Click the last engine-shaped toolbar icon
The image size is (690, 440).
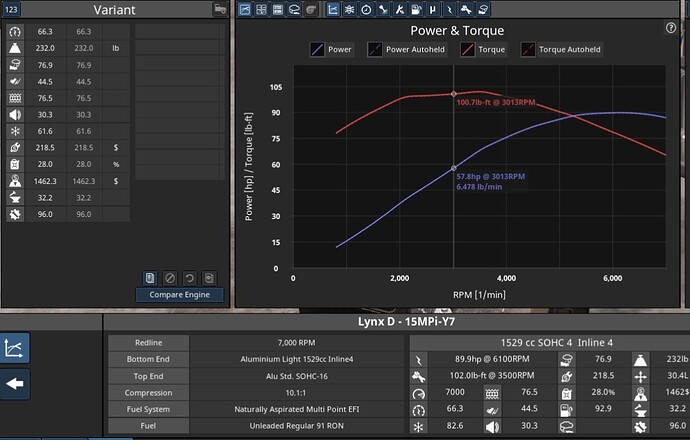tap(483, 9)
